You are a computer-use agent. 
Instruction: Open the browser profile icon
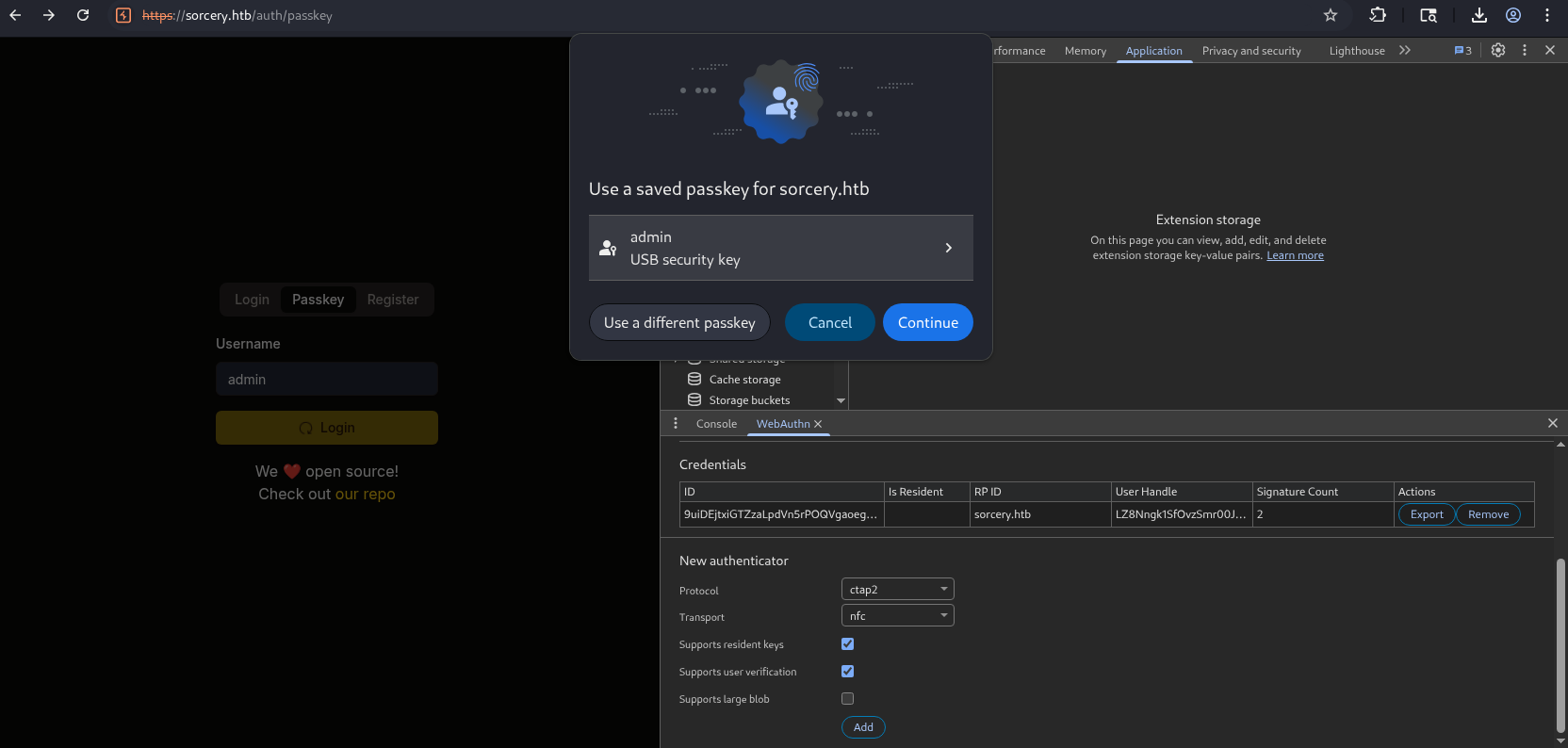coord(1513,15)
